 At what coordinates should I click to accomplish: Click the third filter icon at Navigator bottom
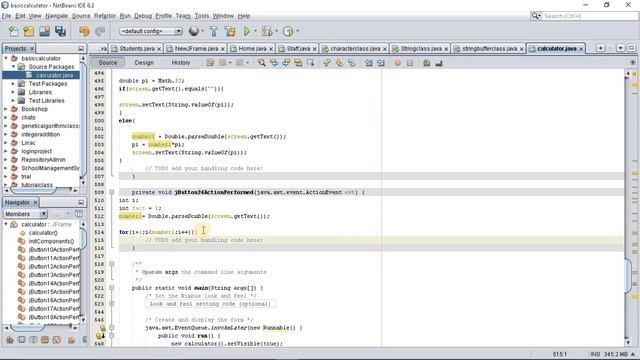tap(33, 340)
